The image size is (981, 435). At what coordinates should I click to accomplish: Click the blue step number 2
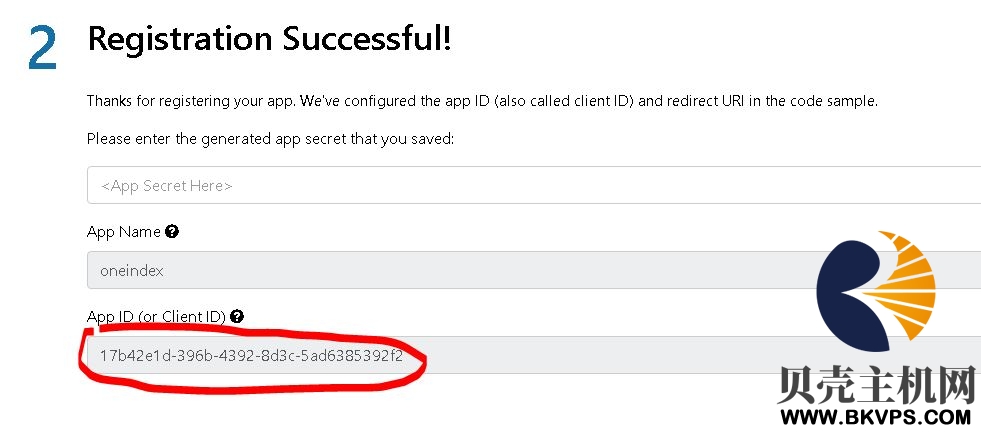[x=43, y=48]
